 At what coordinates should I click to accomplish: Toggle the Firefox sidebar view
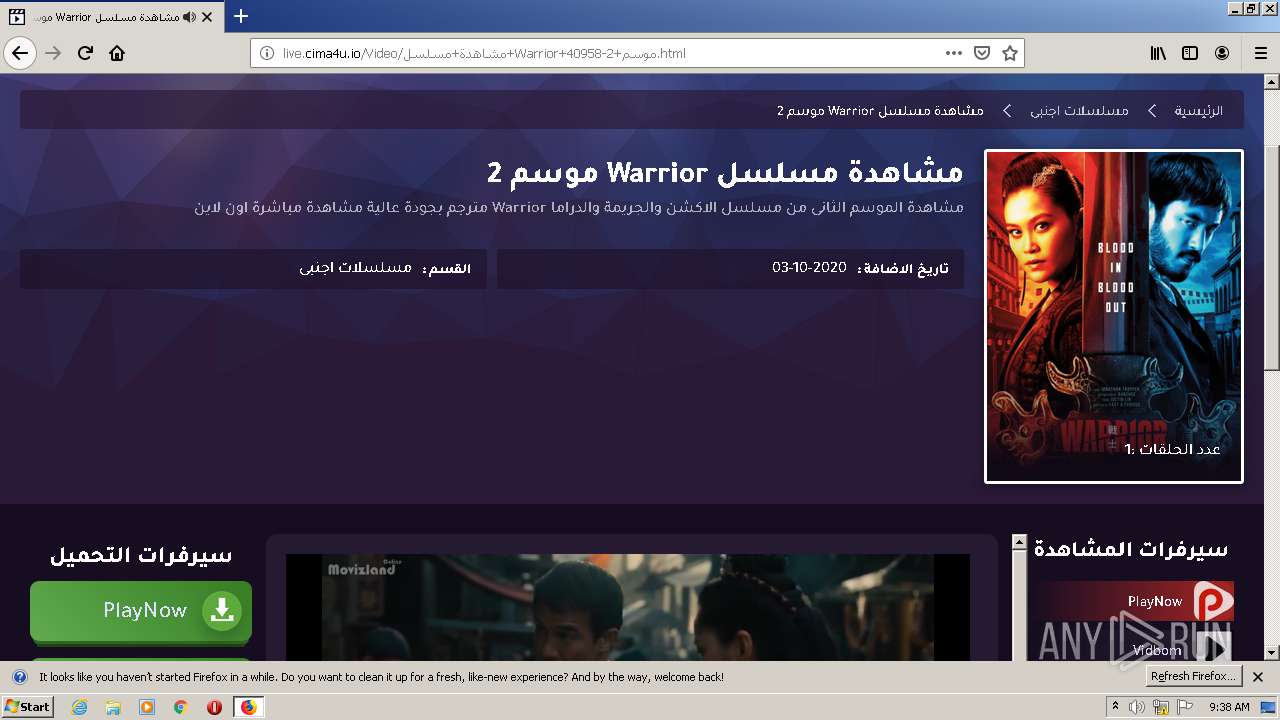[1190, 53]
